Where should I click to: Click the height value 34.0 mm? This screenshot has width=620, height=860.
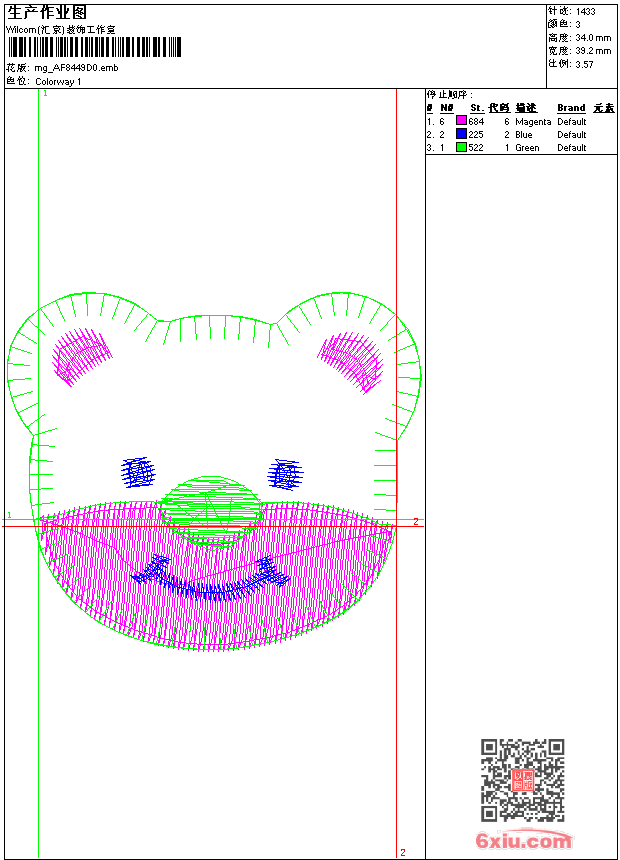point(593,37)
